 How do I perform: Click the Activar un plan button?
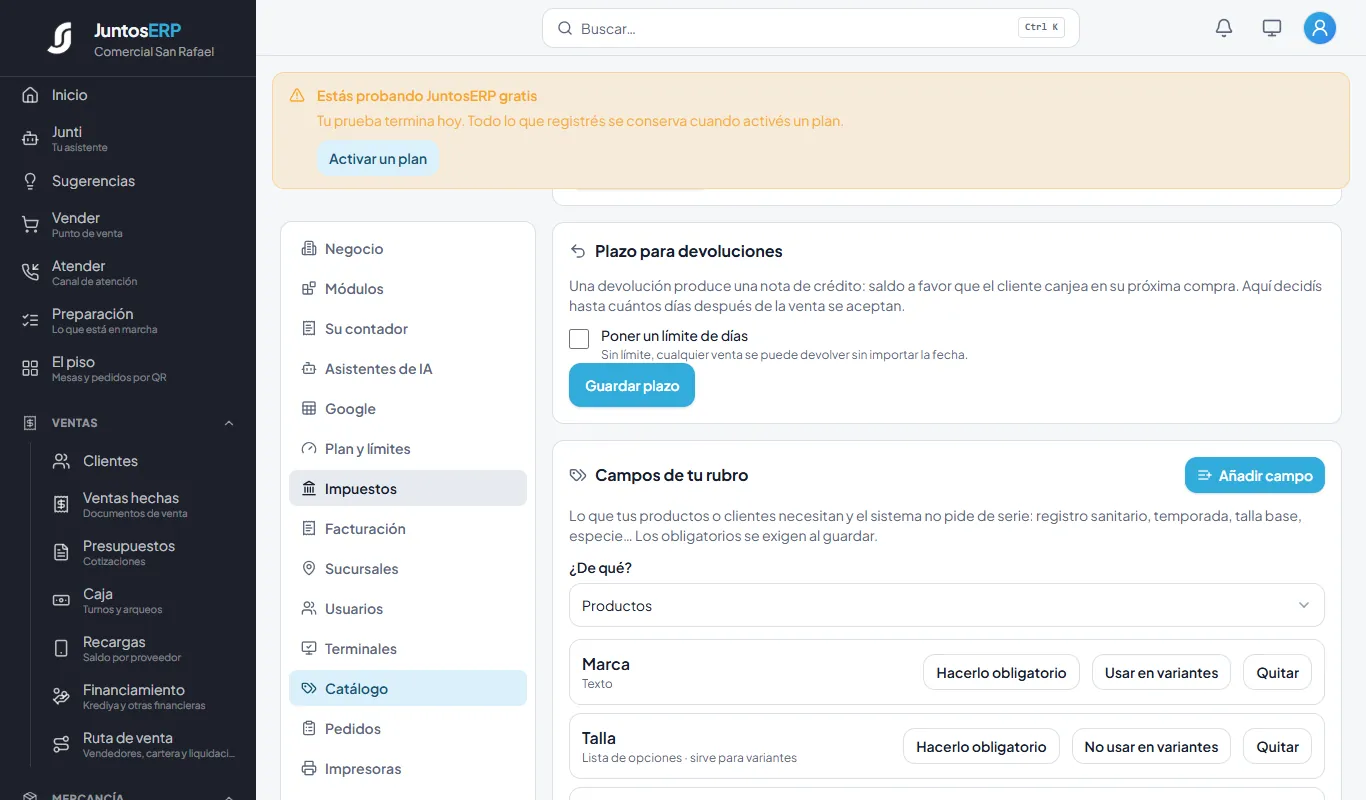[378, 159]
